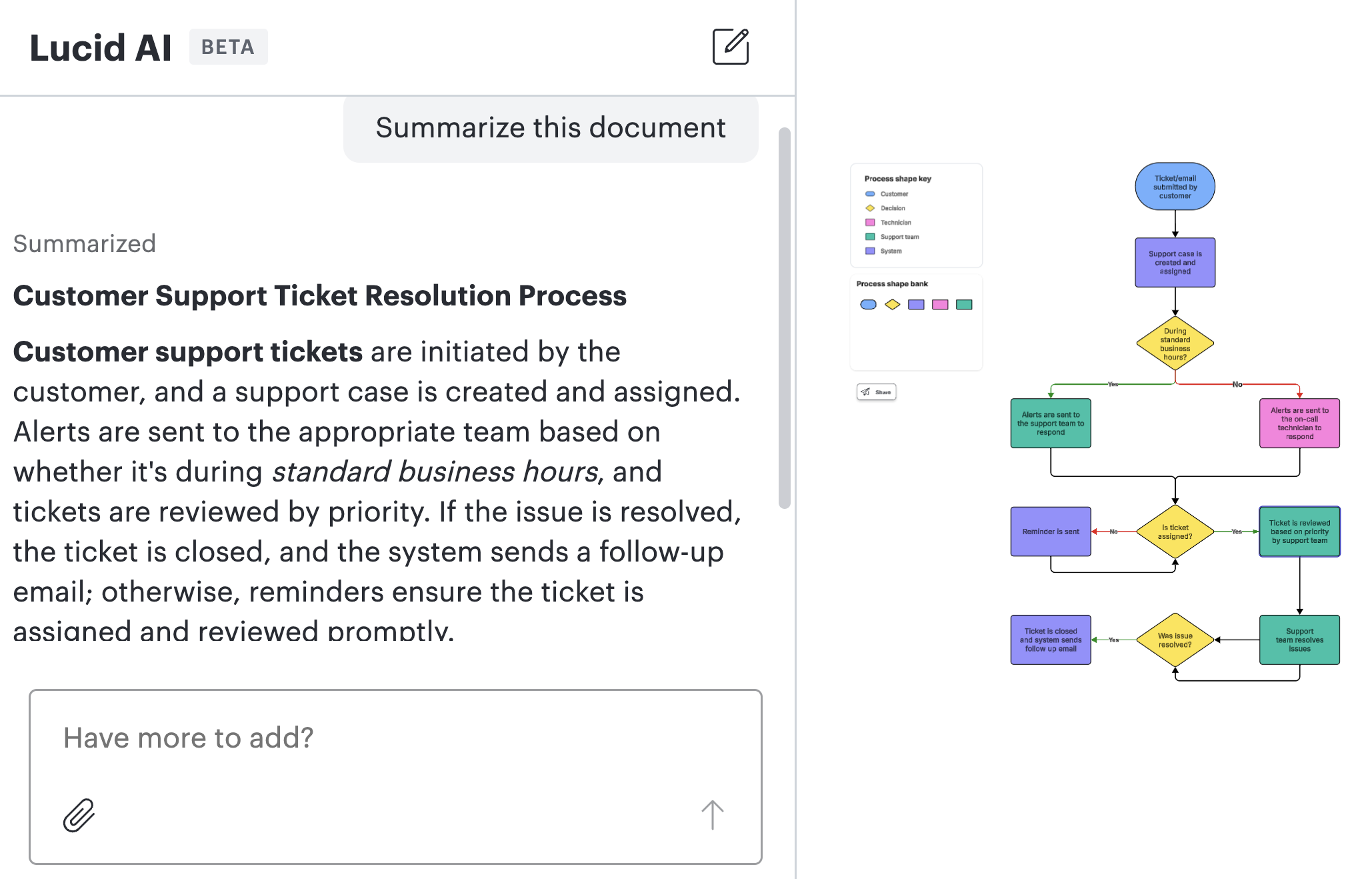
Task: Select the 'Summarize this document' message bubble
Action: (551, 127)
